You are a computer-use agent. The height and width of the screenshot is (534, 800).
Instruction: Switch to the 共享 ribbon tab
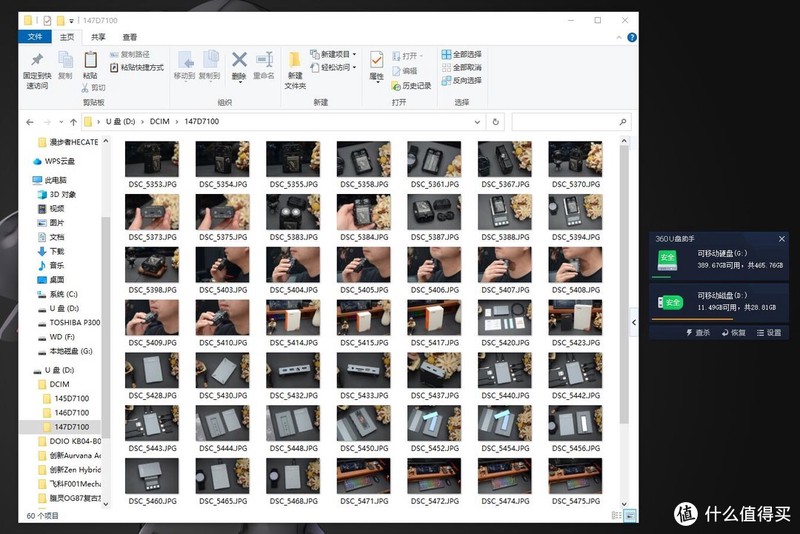tap(98, 37)
